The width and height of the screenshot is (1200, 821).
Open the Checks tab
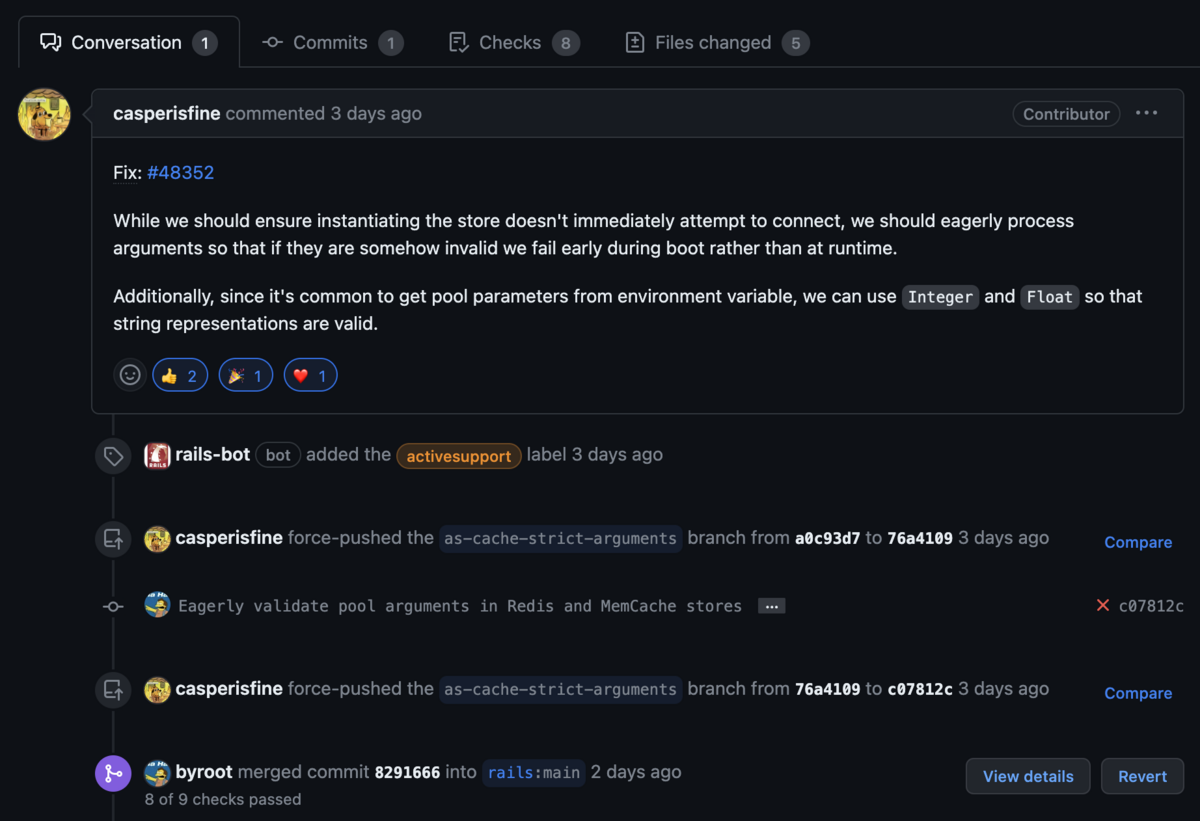[513, 42]
